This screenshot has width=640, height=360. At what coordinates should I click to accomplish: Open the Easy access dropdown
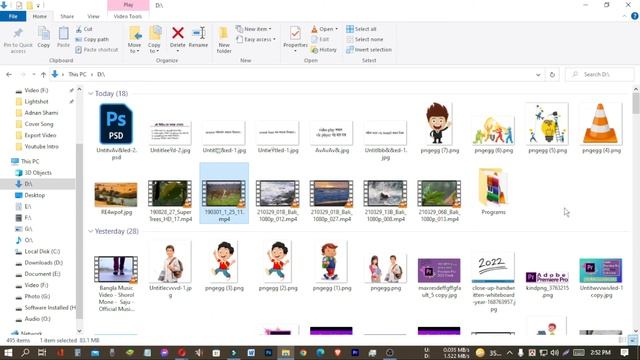(x=256, y=39)
